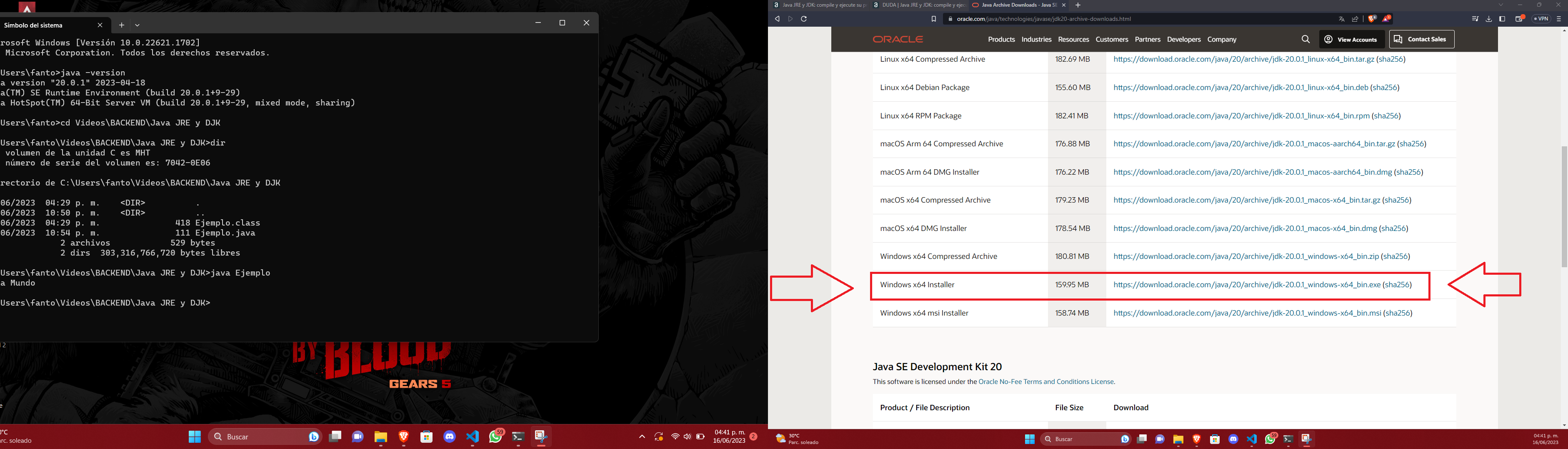Open sha256 link for Windows x64 Installer

[x=1397, y=284]
